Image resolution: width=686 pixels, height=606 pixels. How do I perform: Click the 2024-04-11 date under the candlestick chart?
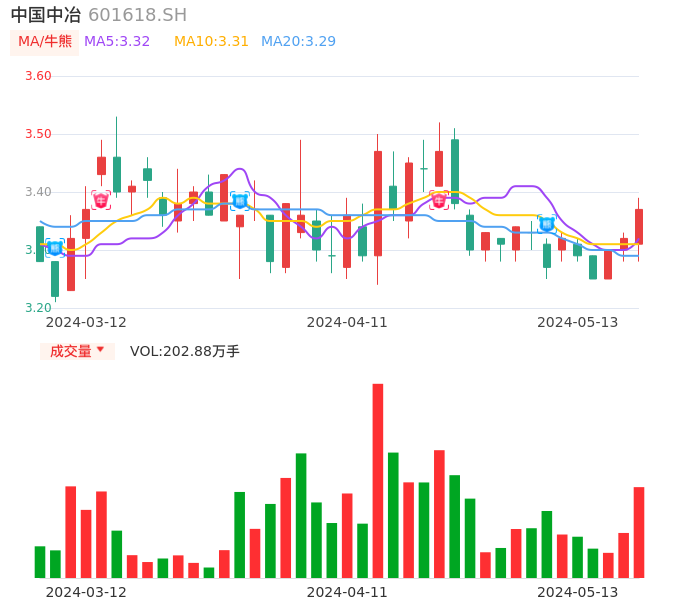click(x=347, y=322)
